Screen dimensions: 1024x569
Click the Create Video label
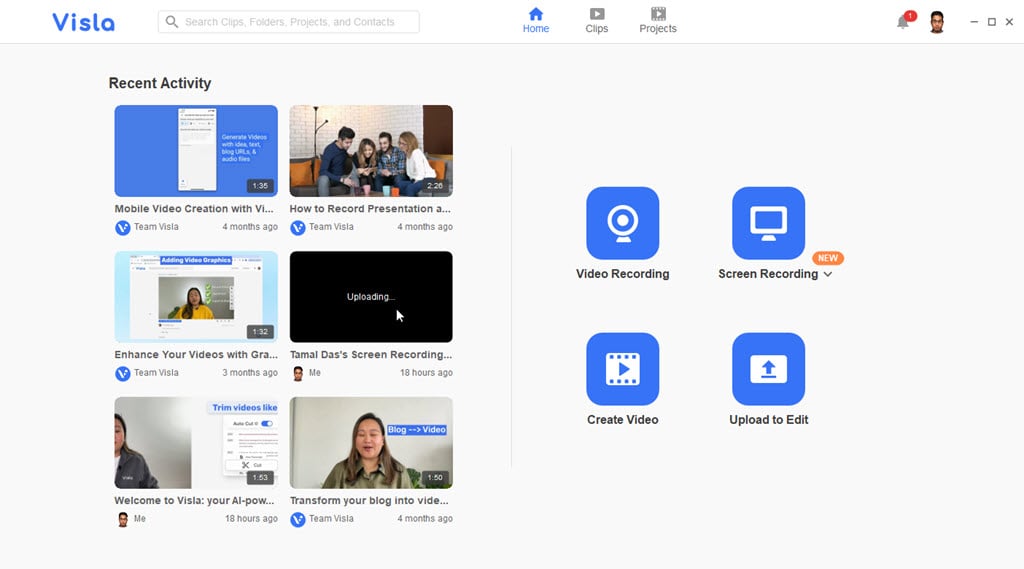622,420
